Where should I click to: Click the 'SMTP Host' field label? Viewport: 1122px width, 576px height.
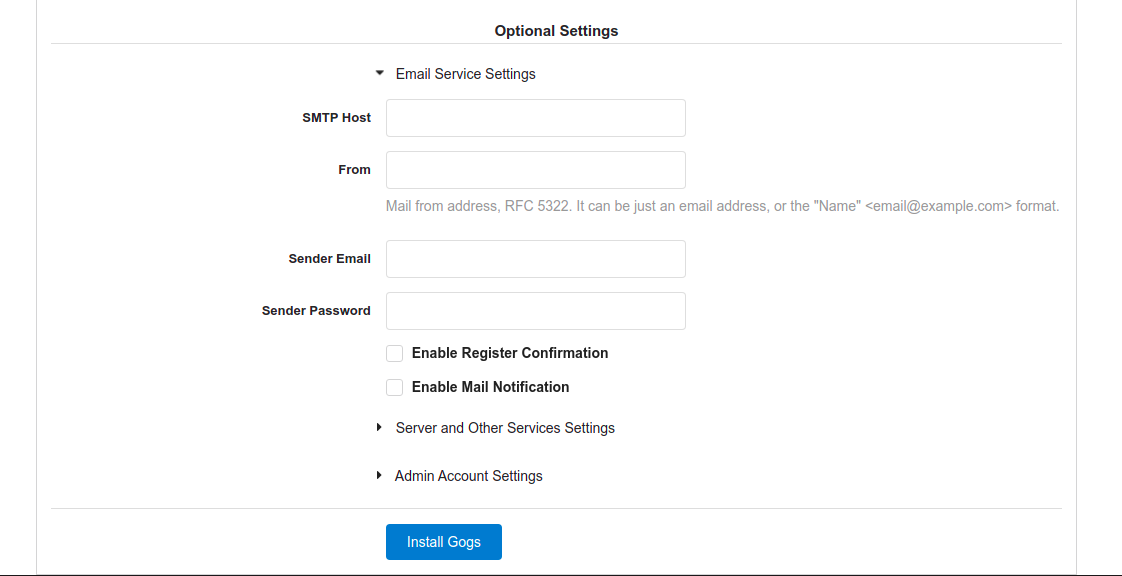click(x=336, y=118)
